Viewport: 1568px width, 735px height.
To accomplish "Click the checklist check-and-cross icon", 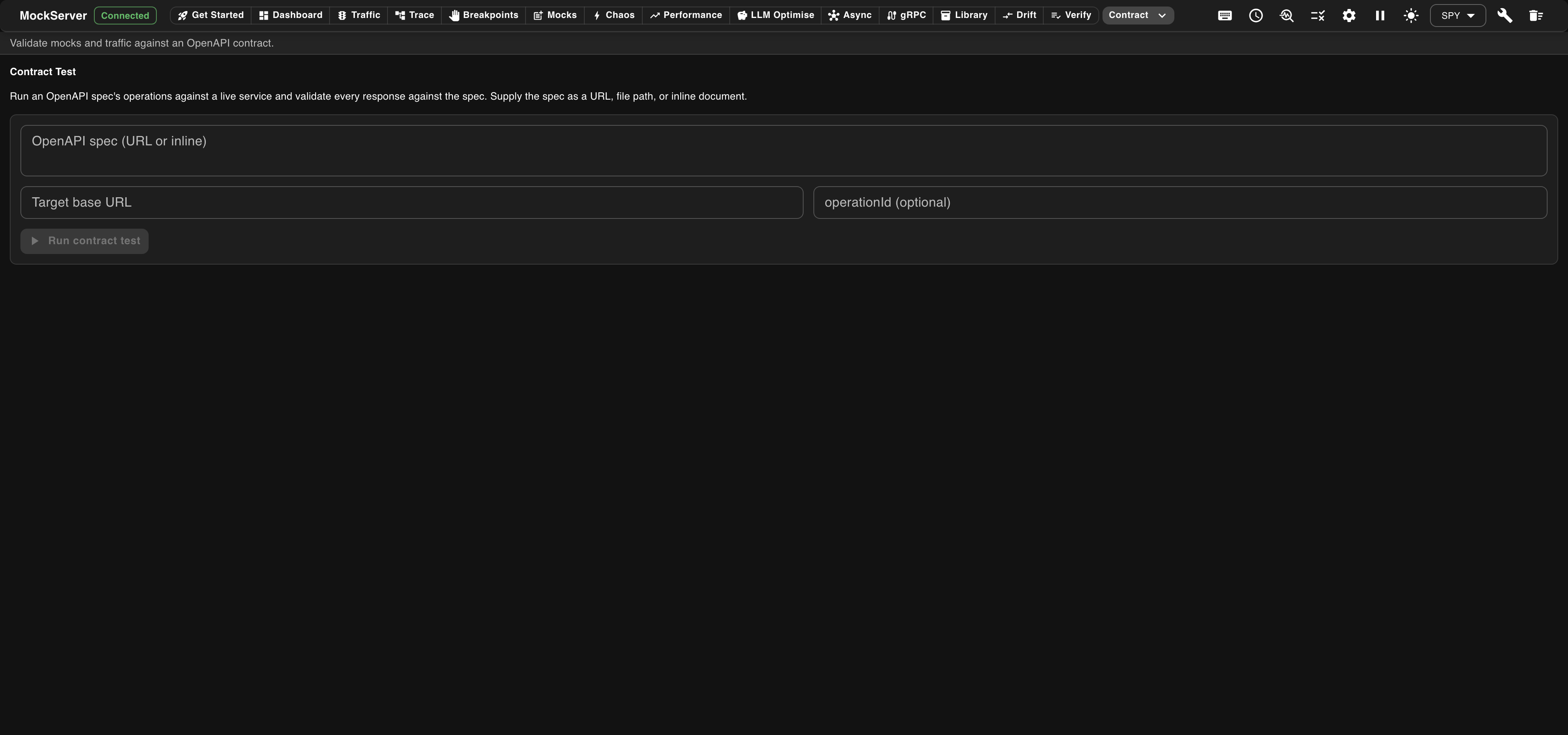I will 1318,16.
